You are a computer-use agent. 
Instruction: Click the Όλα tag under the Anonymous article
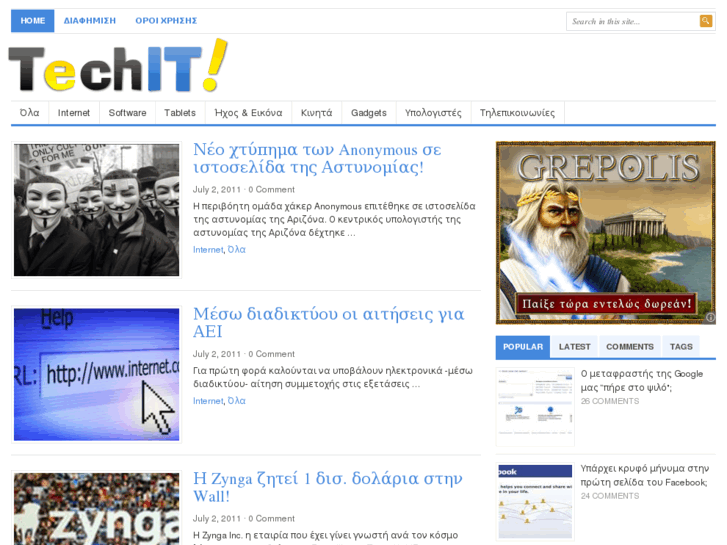tap(236, 250)
